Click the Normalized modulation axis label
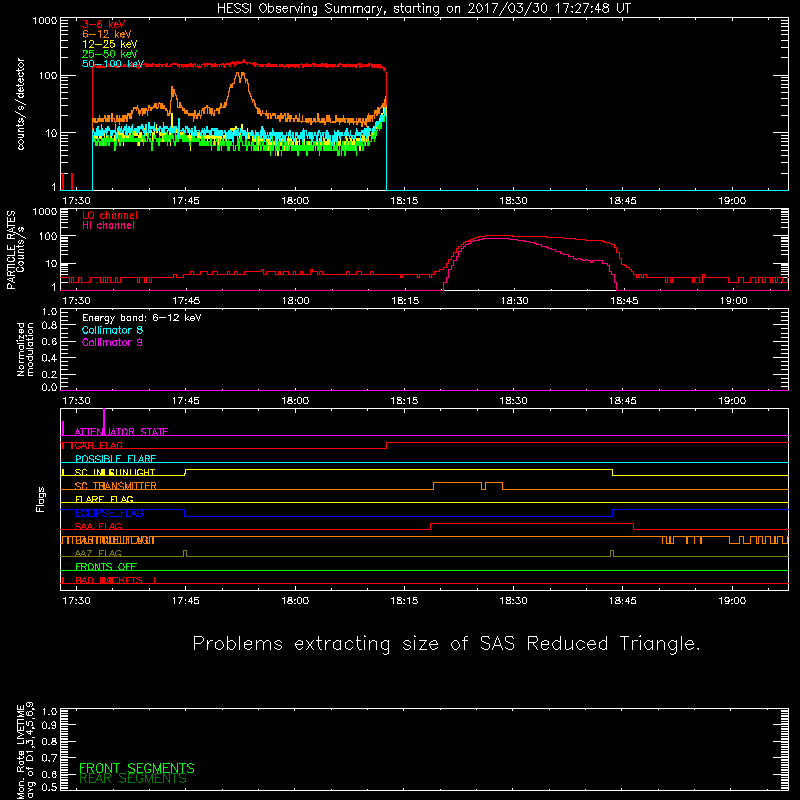Image resolution: width=800 pixels, height=800 pixels. coord(25,349)
